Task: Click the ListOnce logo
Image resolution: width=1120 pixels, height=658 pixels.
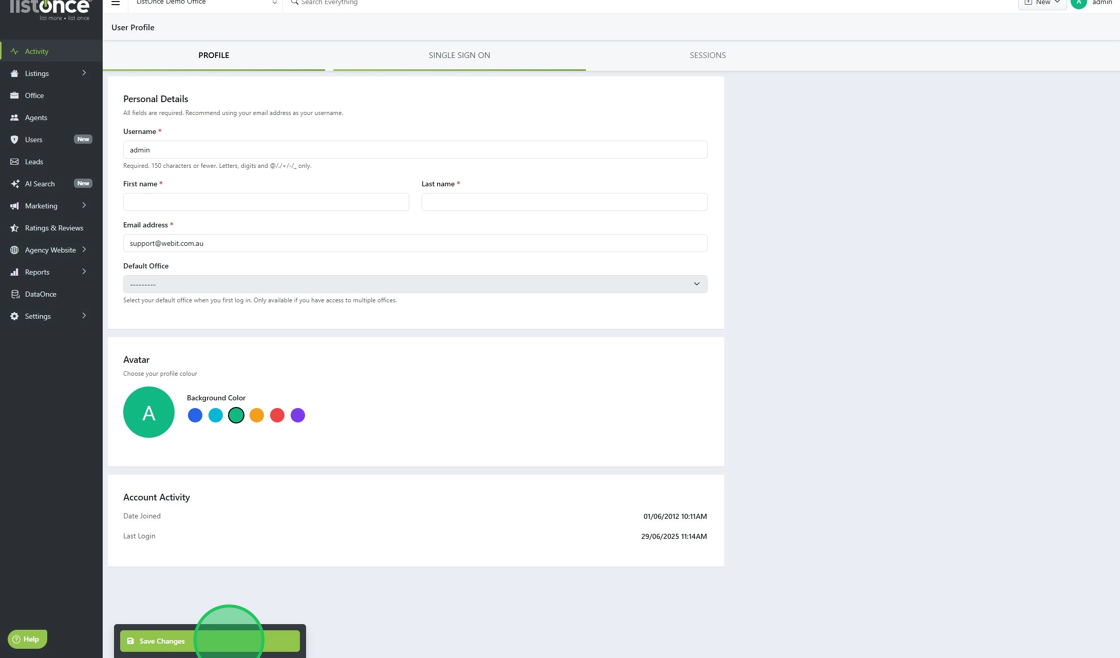Action: click(50, 9)
